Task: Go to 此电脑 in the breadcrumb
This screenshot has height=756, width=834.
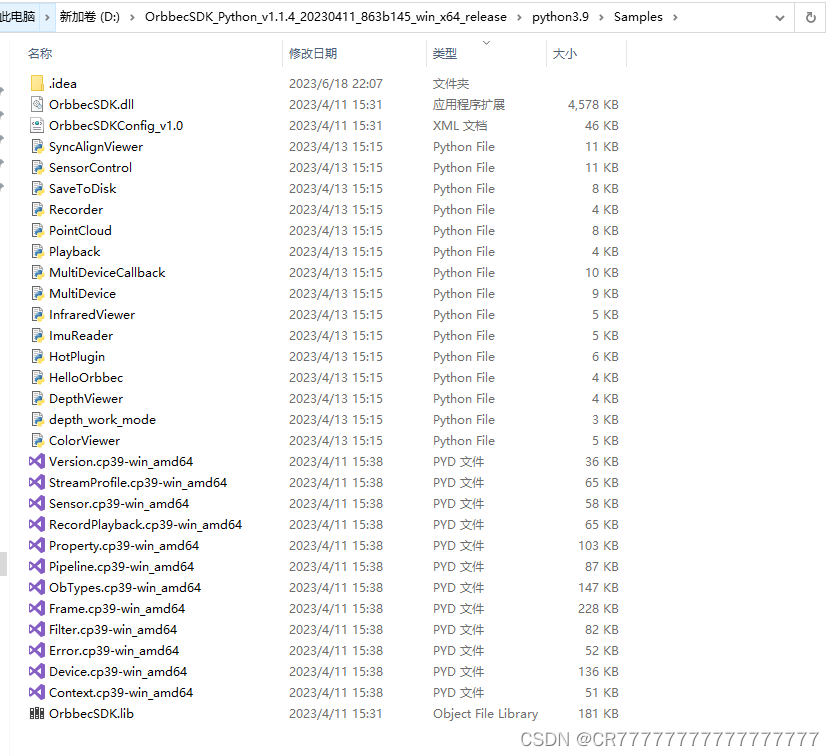Action: pos(18,16)
